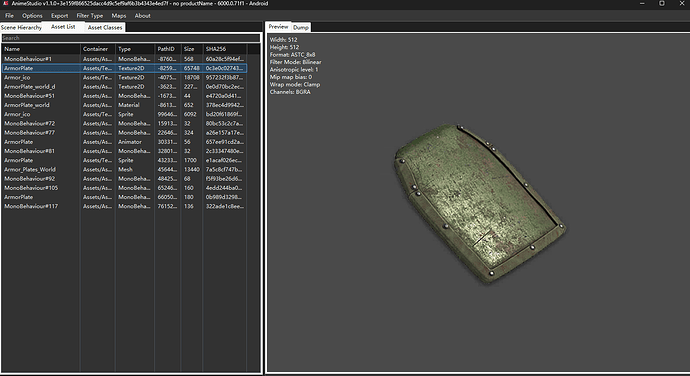The height and width of the screenshot is (376, 690).
Task: Sort assets by SHA256 column header
Action: (225, 49)
